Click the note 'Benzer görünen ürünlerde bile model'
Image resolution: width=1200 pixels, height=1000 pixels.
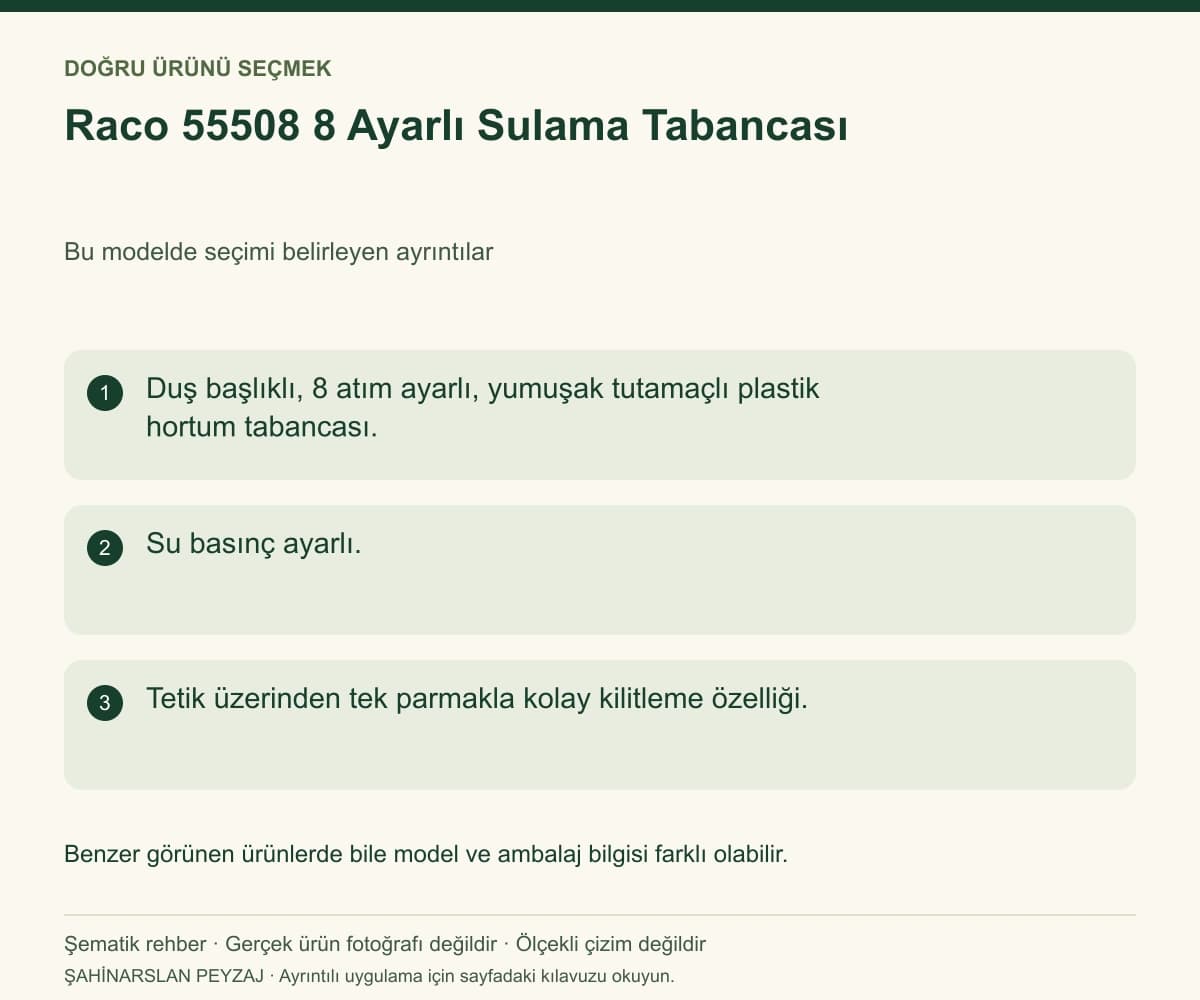click(426, 855)
